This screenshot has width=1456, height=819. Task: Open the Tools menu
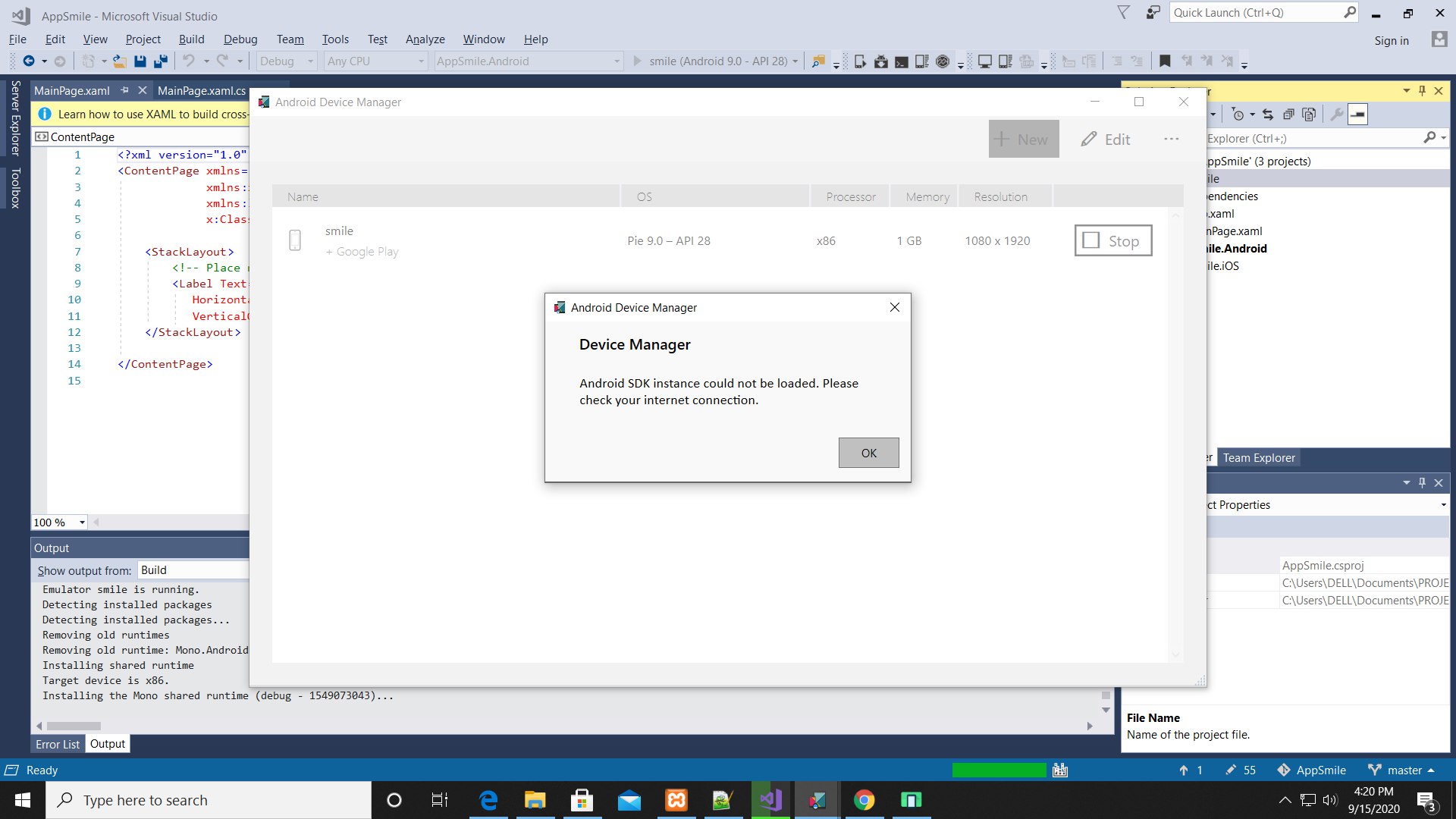coord(335,39)
